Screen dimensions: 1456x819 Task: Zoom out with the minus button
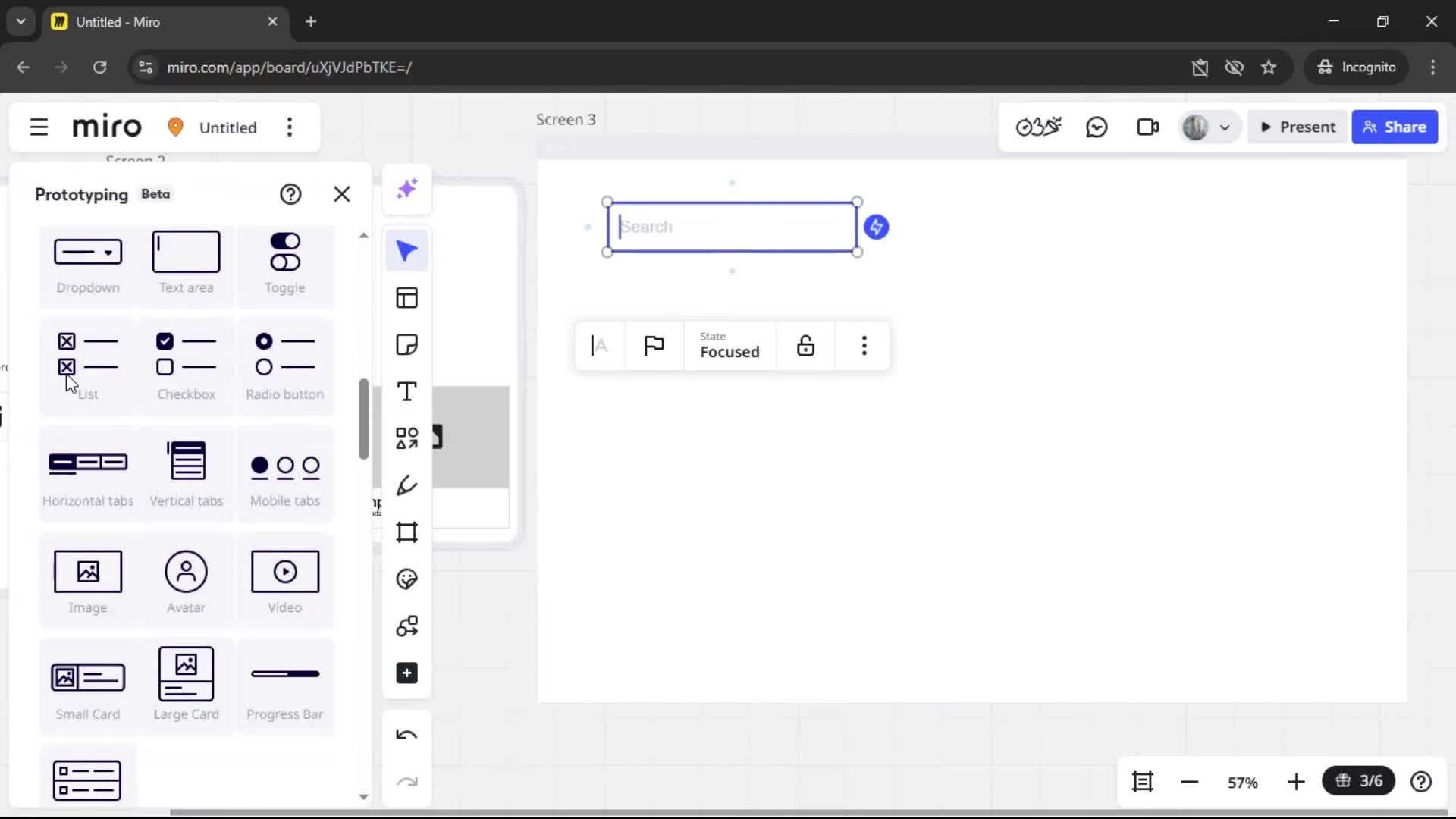(1190, 782)
